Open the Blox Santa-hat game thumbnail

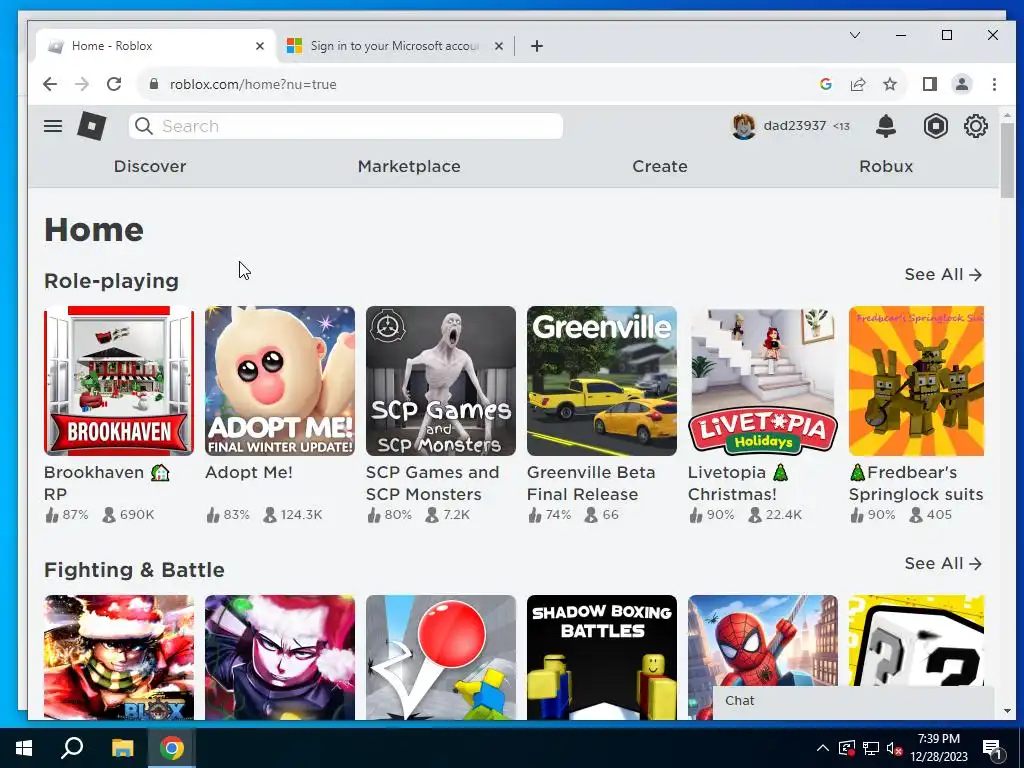pyautogui.click(x=119, y=657)
